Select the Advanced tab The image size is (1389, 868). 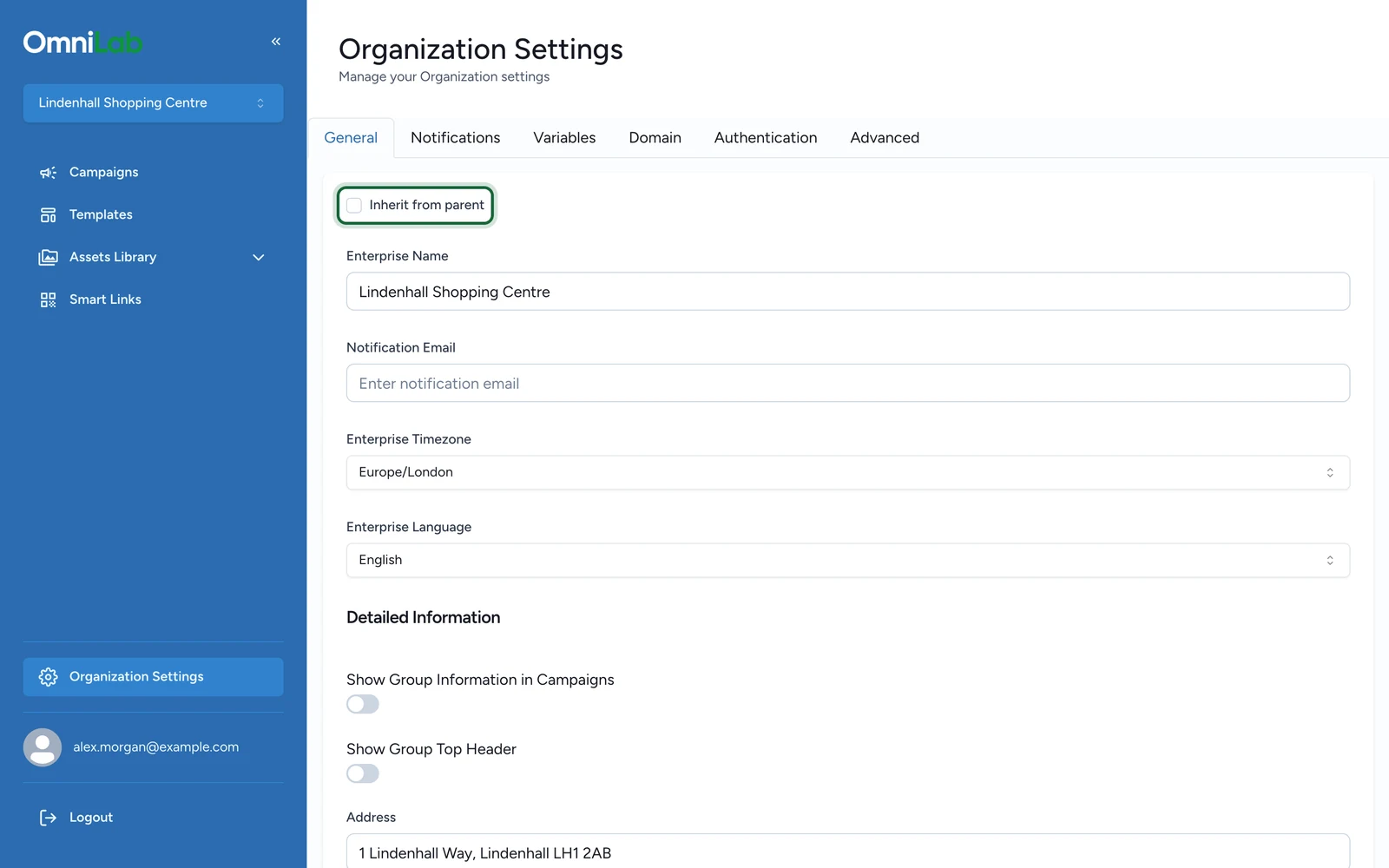[884, 138]
